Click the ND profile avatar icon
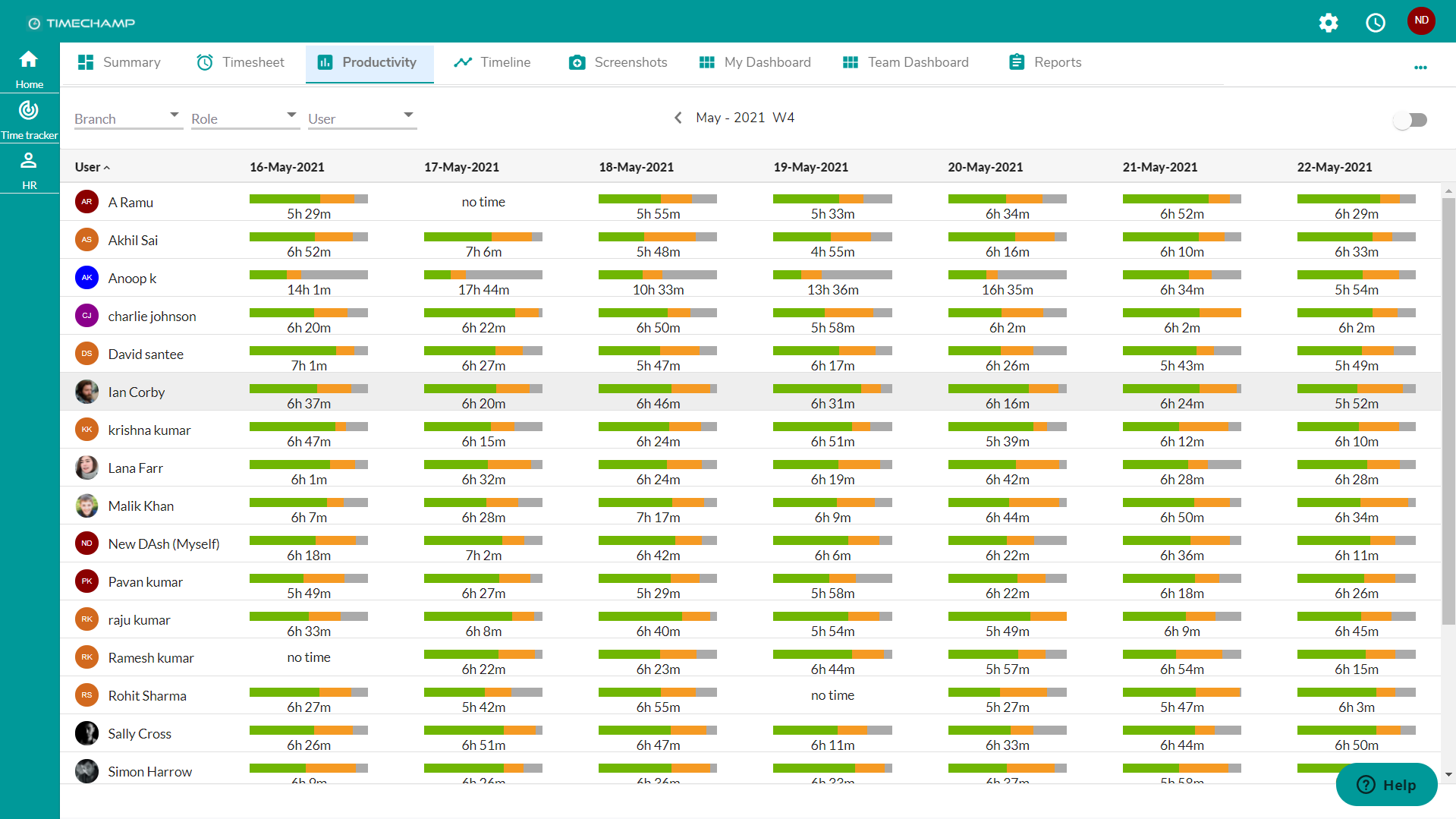This screenshot has height=819, width=1456. 1421,20
